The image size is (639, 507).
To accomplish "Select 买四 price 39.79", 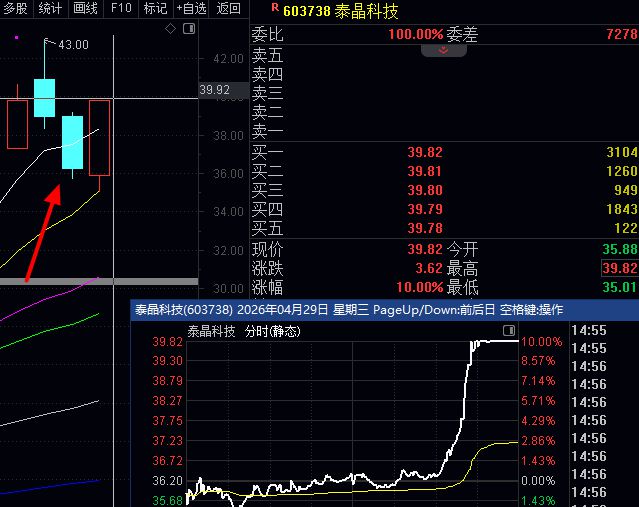I will 425,209.
